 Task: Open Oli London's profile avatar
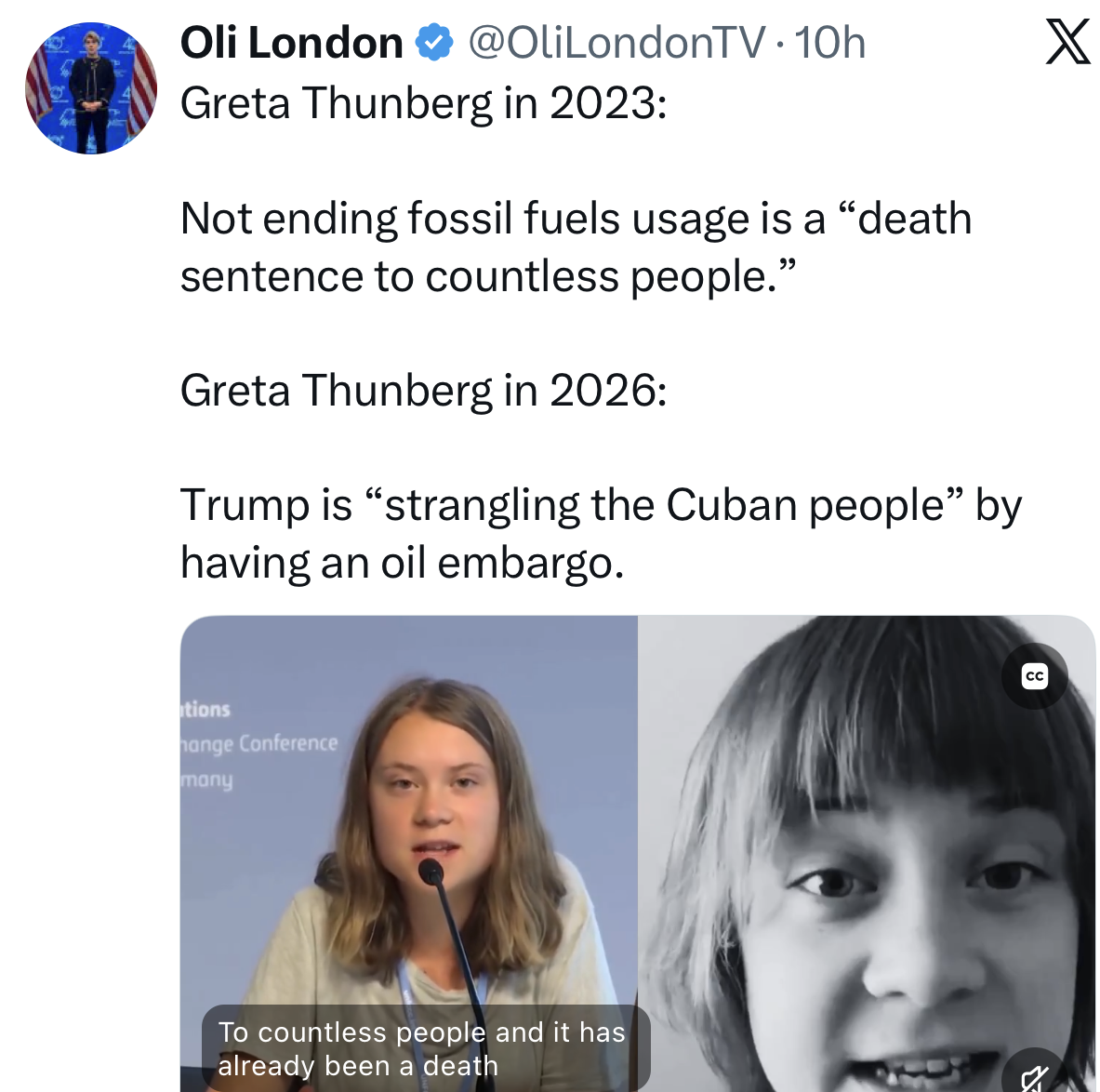pyautogui.click(x=91, y=88)
